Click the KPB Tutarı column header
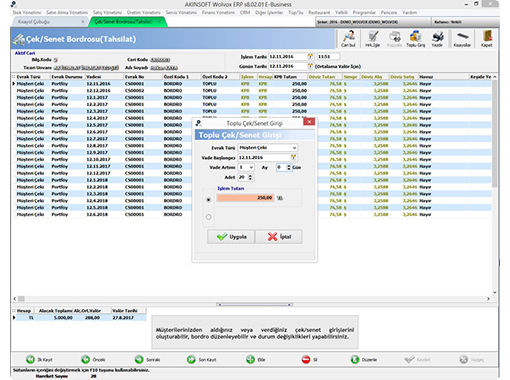Screen dimensions: 510x380 click(x=290, y=77)
